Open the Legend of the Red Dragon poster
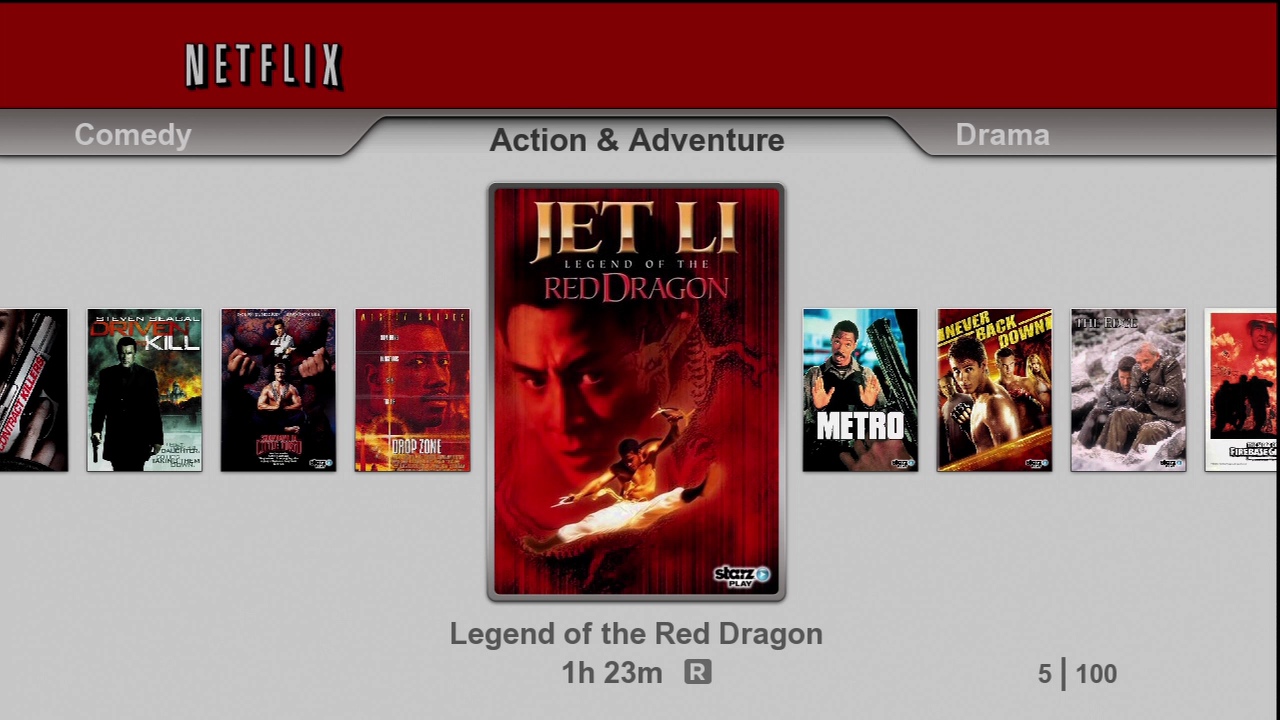The width and height of the screenshot is (1280, 720). [x=636, y=392]
